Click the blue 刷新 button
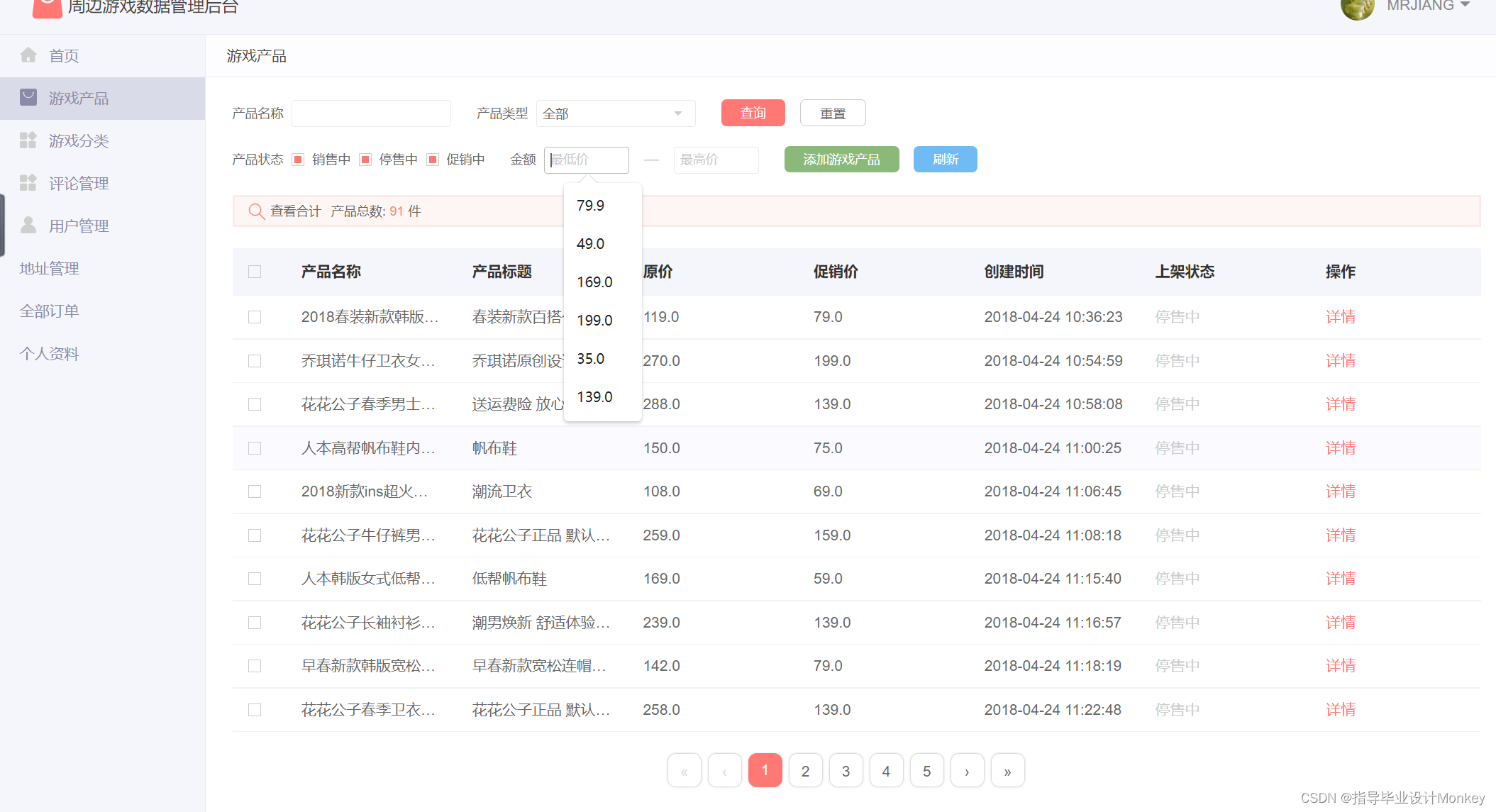This screenshot has height=812, width=1496. (x=945, y=160)
